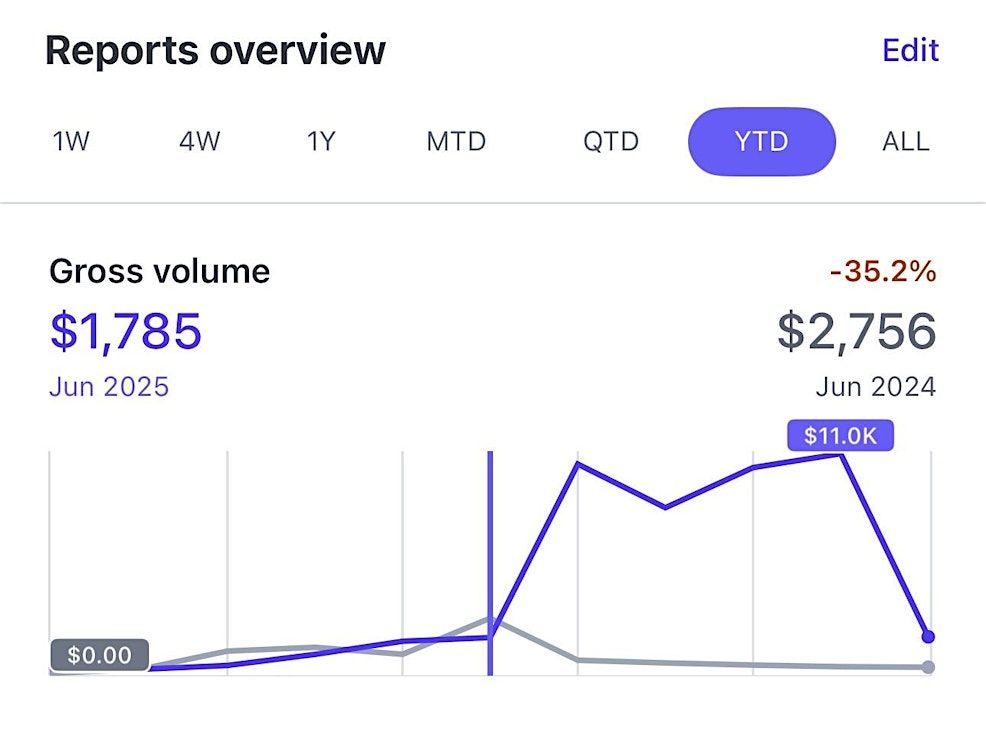
Task: Tap the $11.0K chart peak label
Action: click(x=839, y=436)
